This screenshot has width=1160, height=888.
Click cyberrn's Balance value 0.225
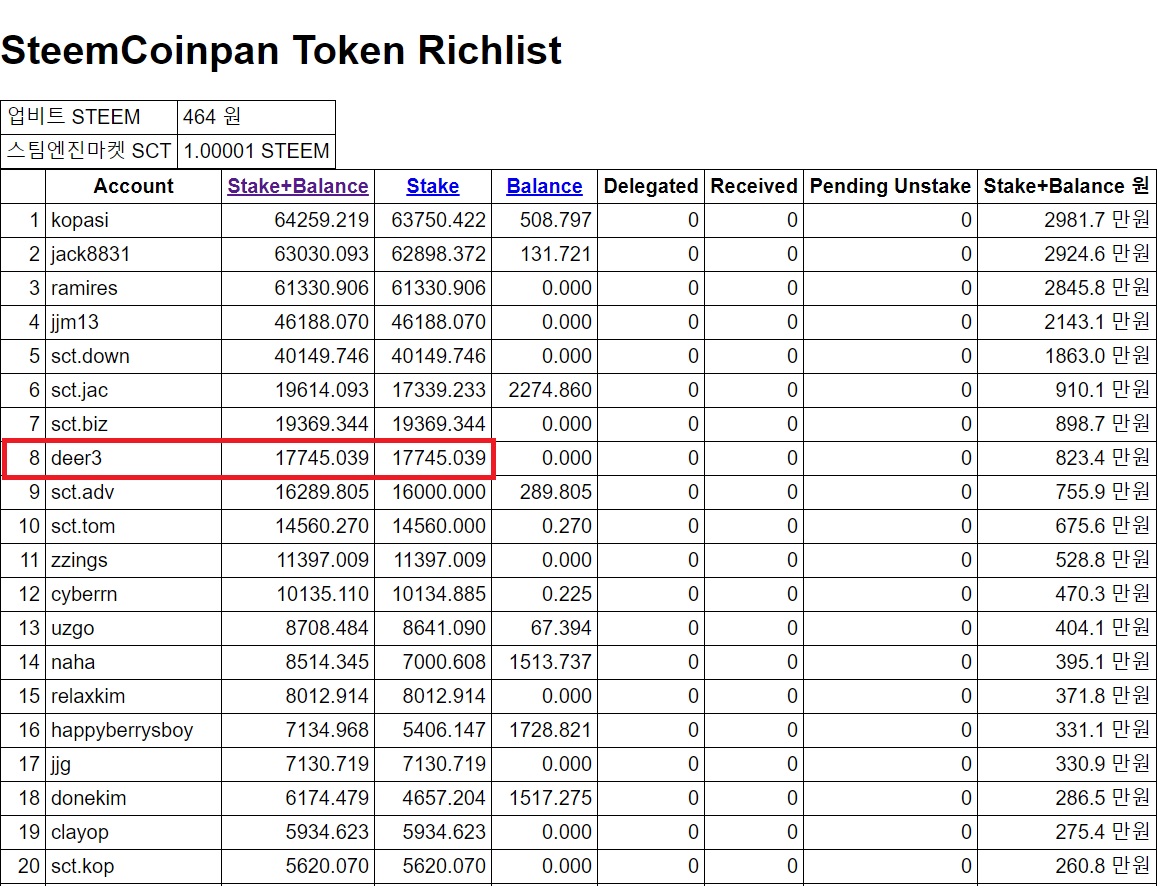[x=567, y=594]
